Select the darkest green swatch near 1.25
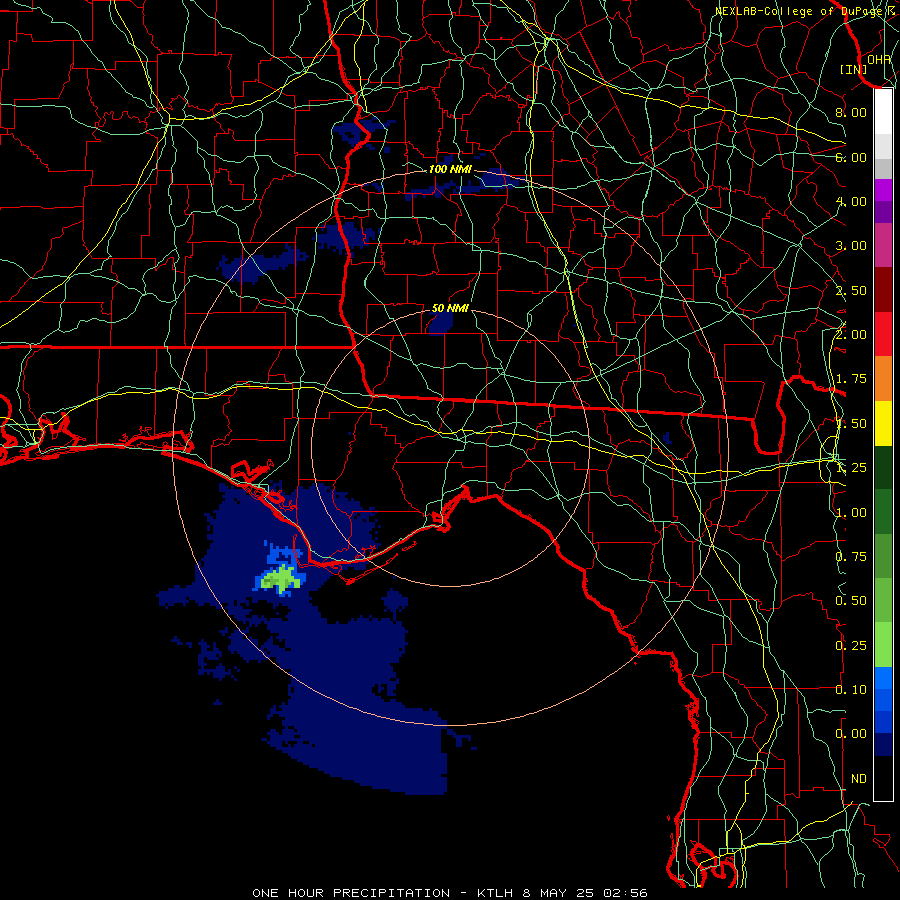This screenshot has width=900, height=900. click(x=883, y=467)
